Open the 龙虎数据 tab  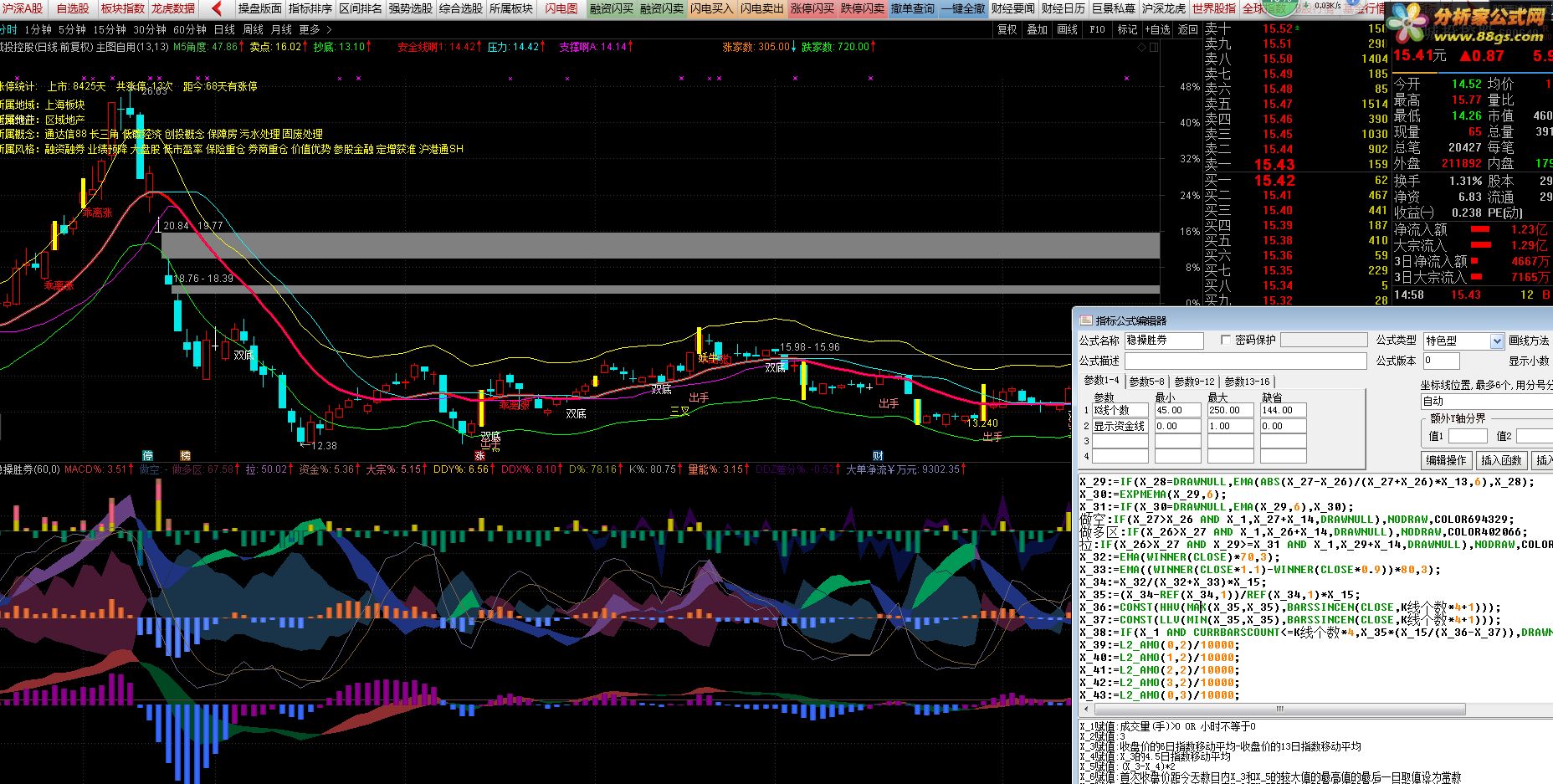point(173,8)
